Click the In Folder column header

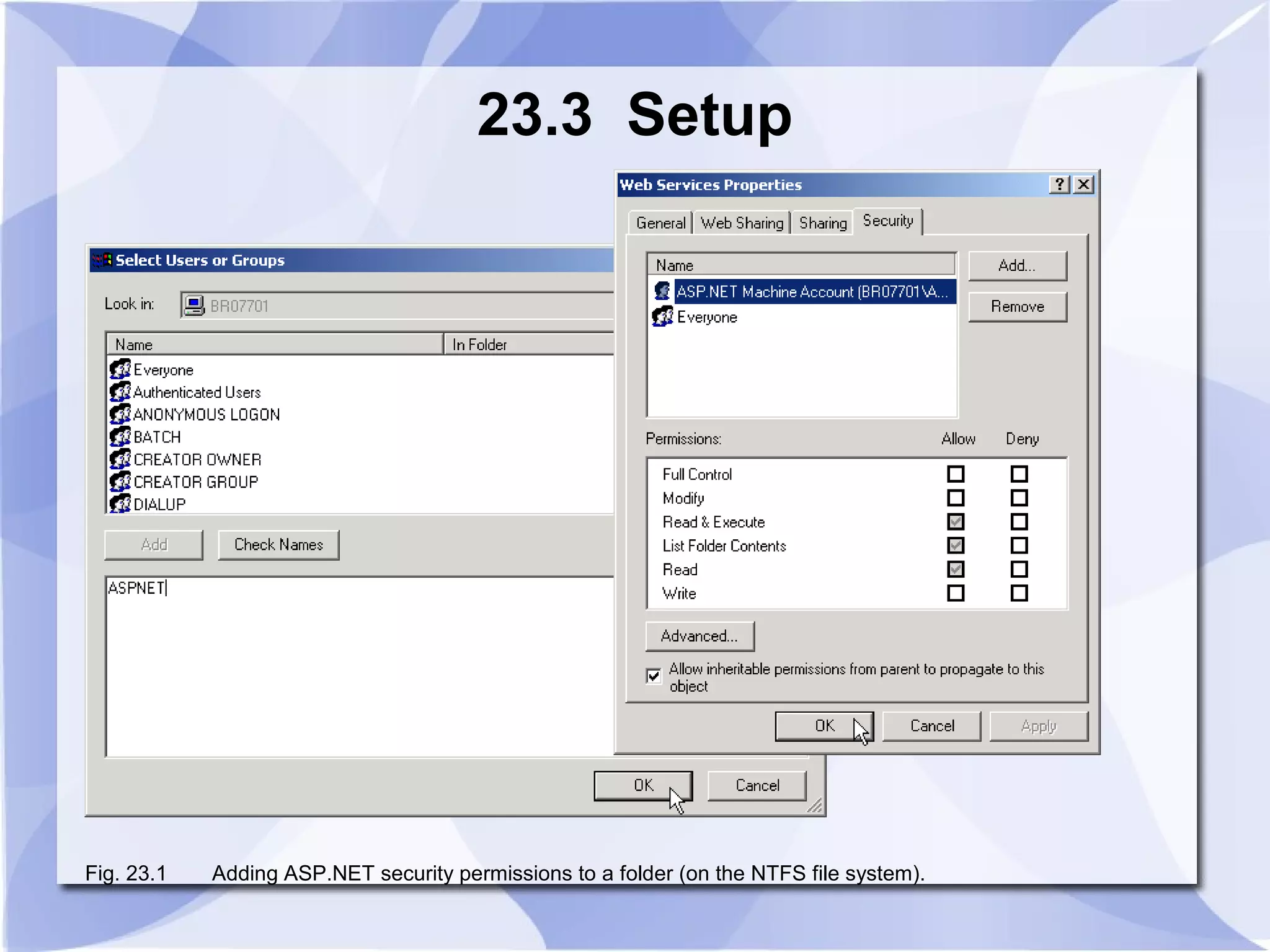point(529,344)
